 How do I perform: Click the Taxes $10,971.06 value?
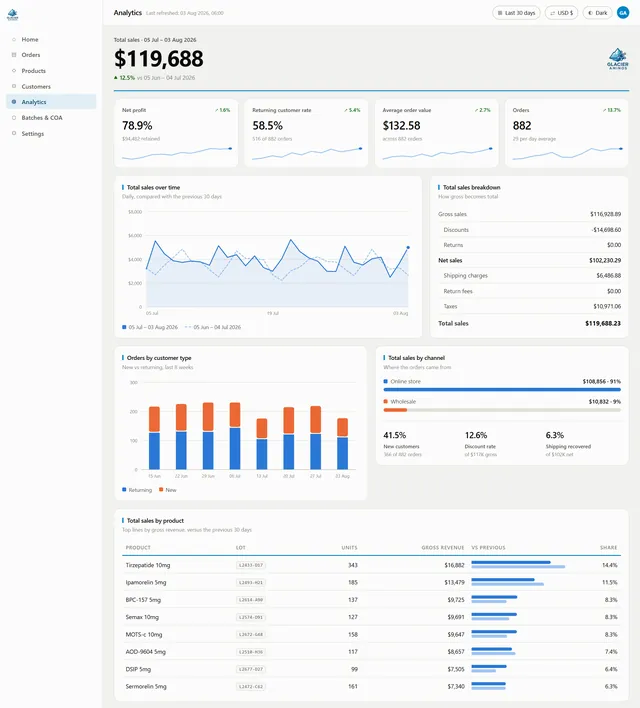607,306
